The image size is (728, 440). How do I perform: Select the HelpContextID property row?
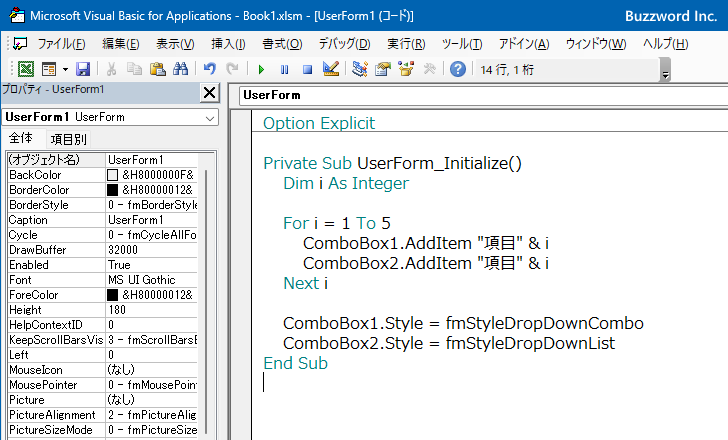[103, 325]
